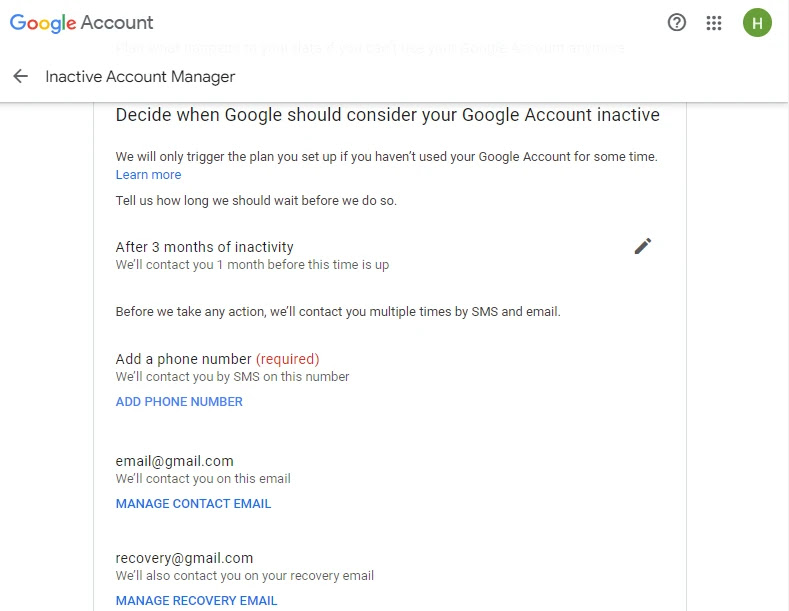
Task: Click the email@gmail.com contact address
Action: coord(174,461)
